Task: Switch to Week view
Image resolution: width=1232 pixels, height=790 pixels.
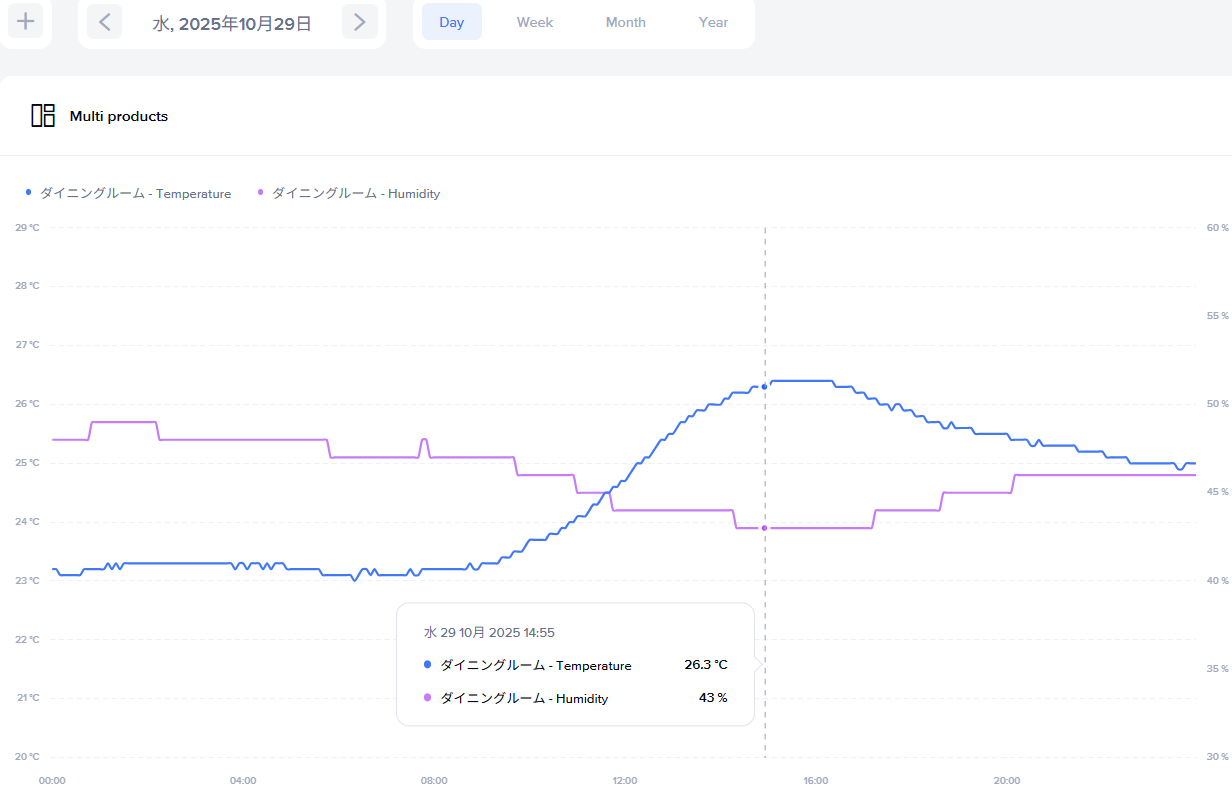Action: [535, 22]
